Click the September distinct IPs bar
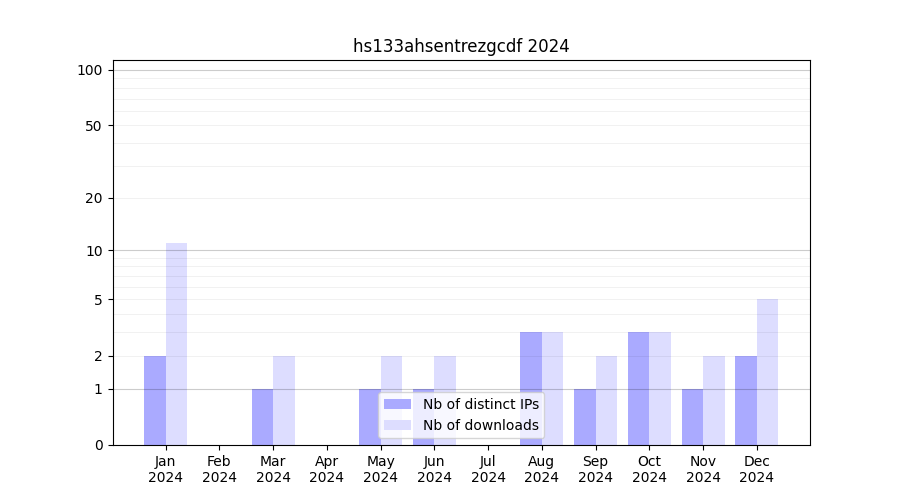This screenshot has height=500, width=900. (x=585, y=417)
